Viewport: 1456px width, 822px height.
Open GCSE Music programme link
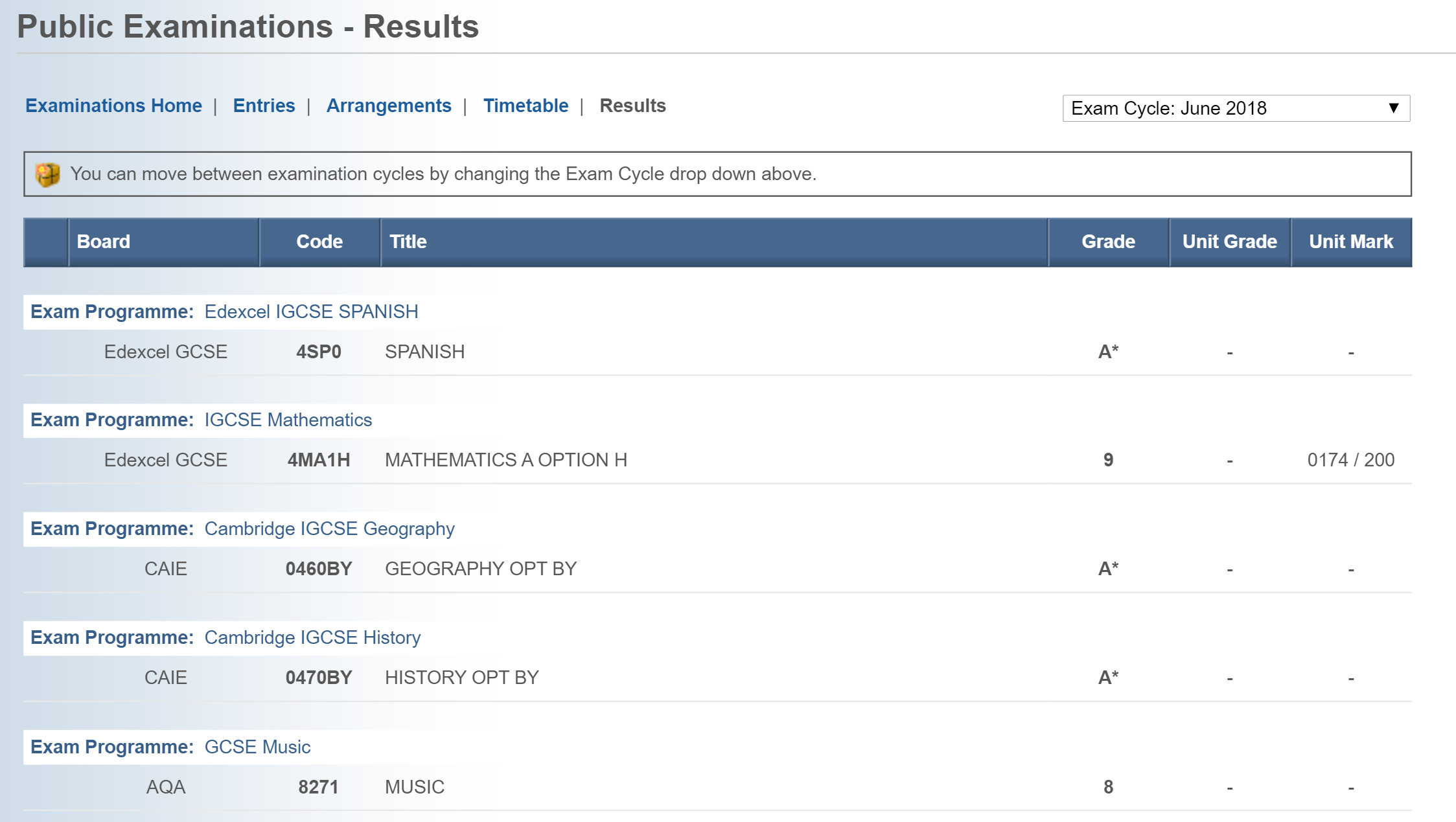[257, 747]
